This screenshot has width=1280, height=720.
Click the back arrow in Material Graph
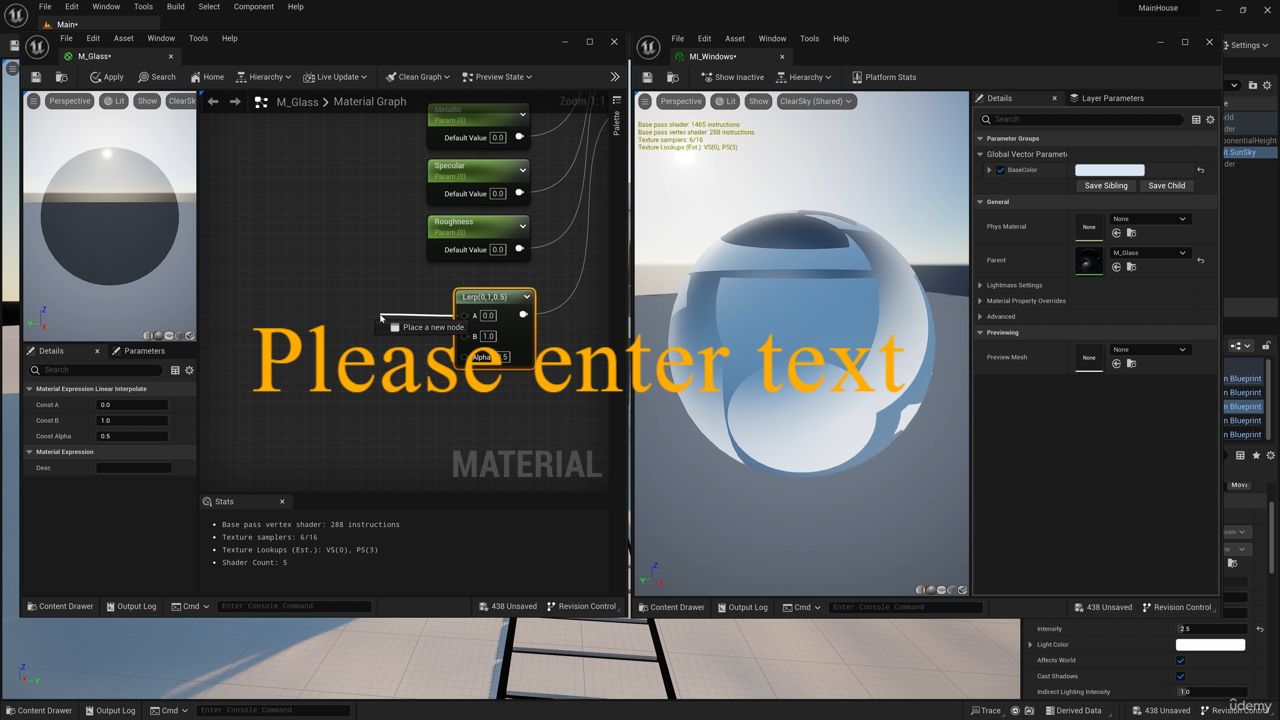[x=213, y=102]
